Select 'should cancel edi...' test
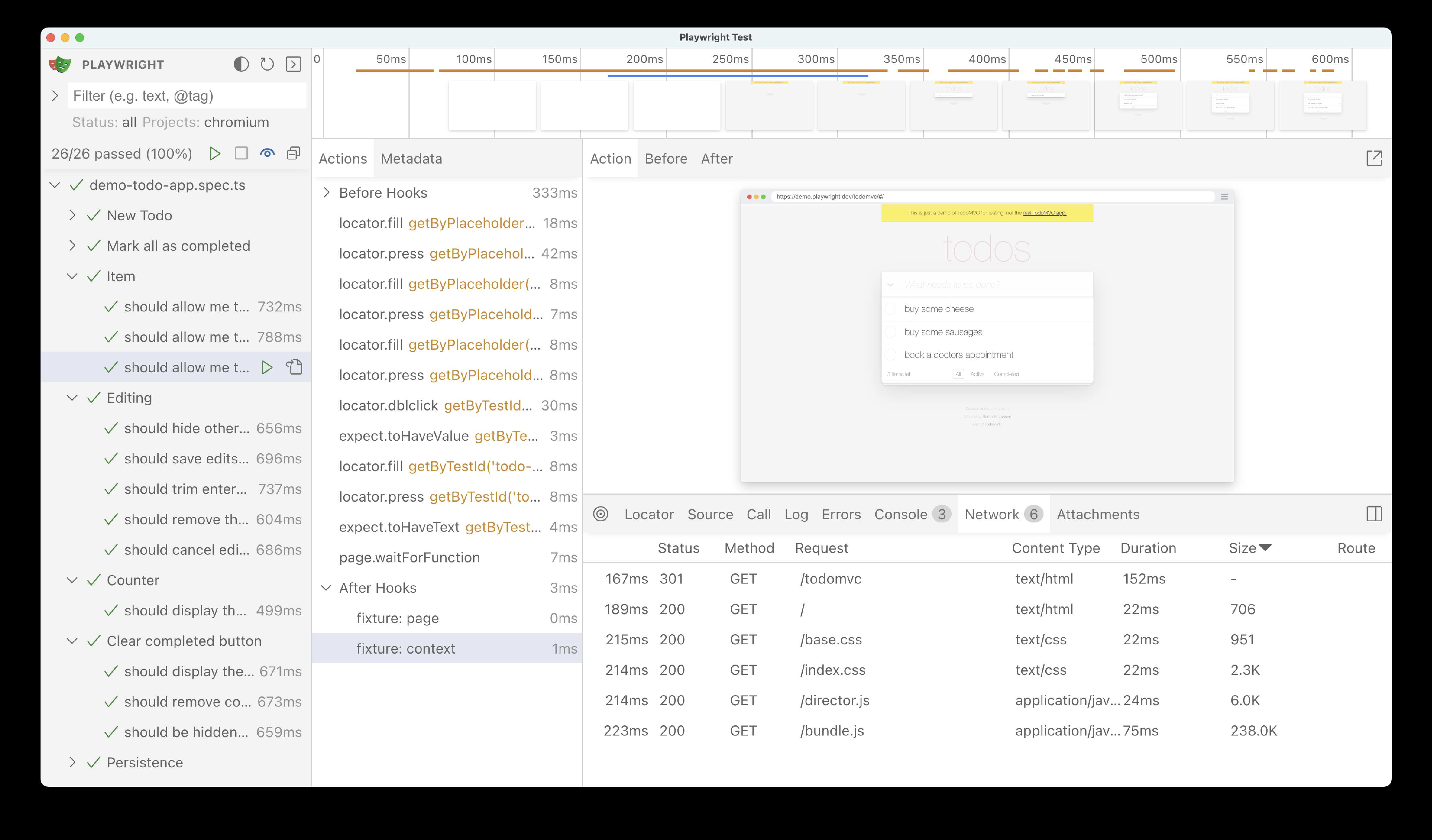The height and width of the screenshot is (840, 1432). (x=176, y=550)
